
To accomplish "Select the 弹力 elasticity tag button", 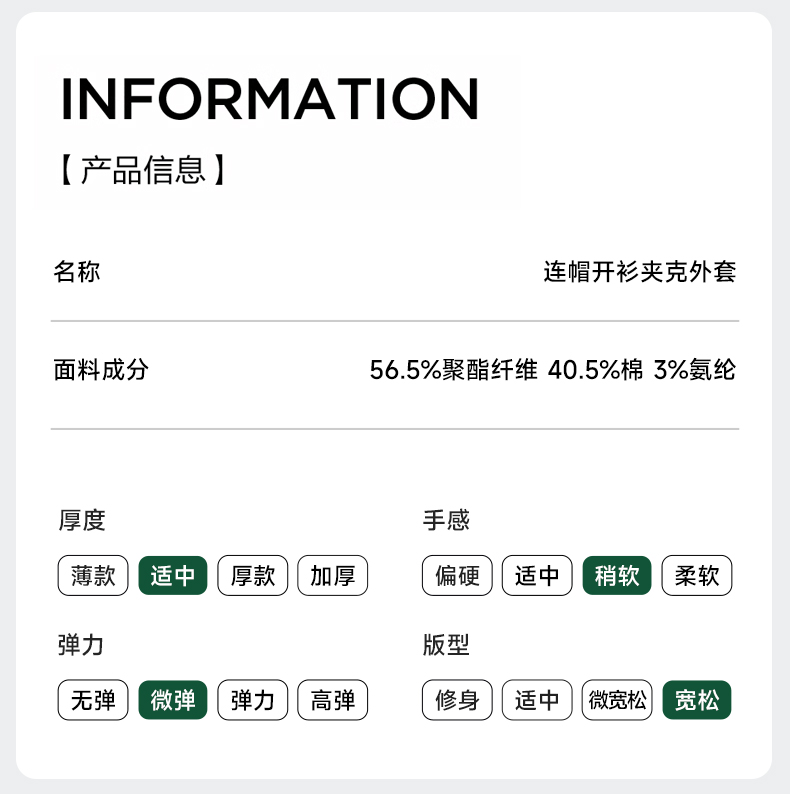I will tap(253, 700).
